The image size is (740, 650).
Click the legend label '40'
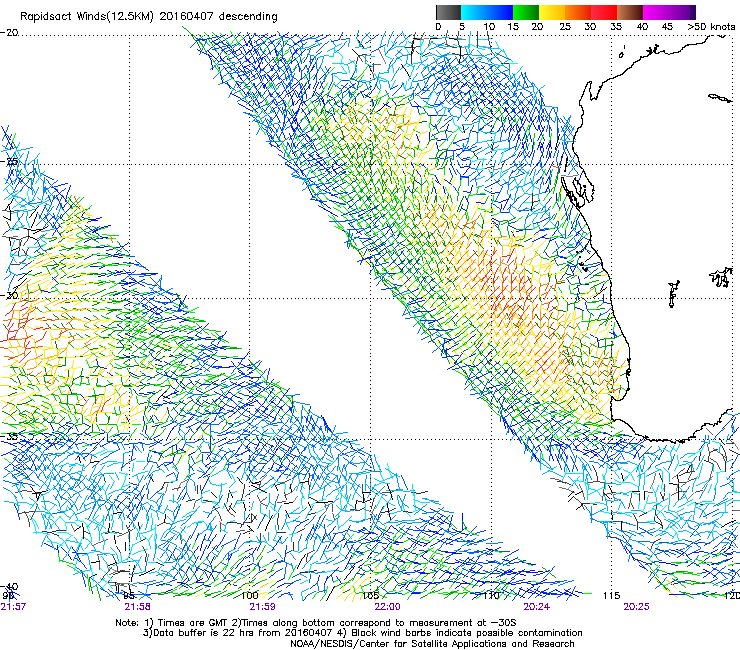642,26
